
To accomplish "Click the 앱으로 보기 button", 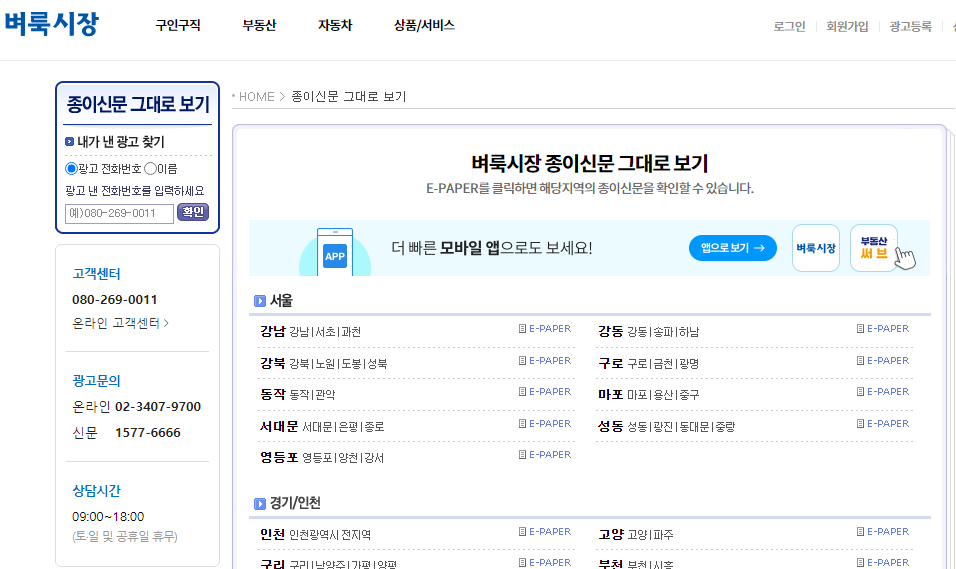I will tap(732, 248).
